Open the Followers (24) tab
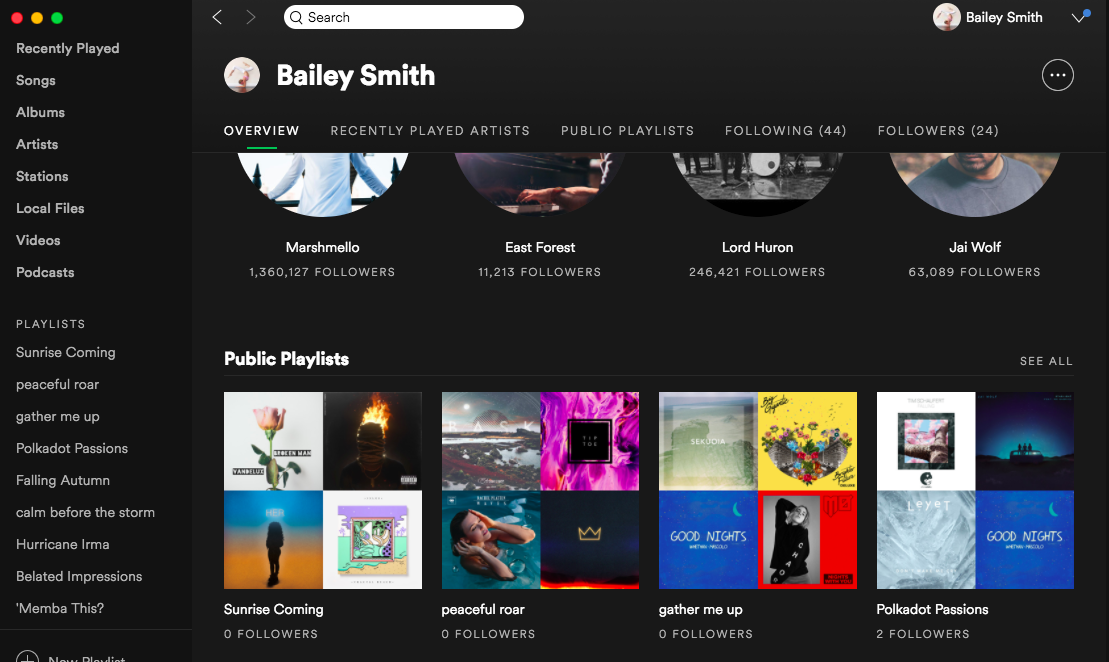Screen dimensions: 1109x662 point(938,131)
